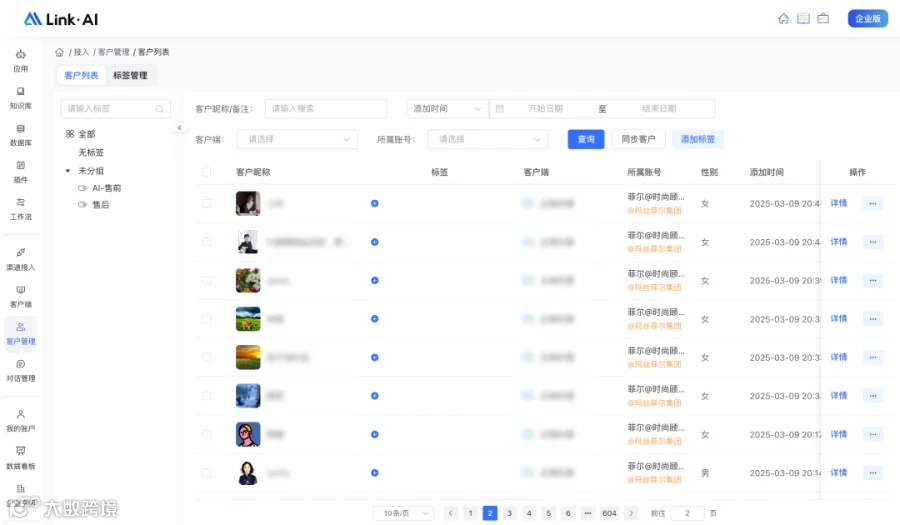Tick the select-all header checkbox
Screen dimensions: 900x525
pos(207,172)
